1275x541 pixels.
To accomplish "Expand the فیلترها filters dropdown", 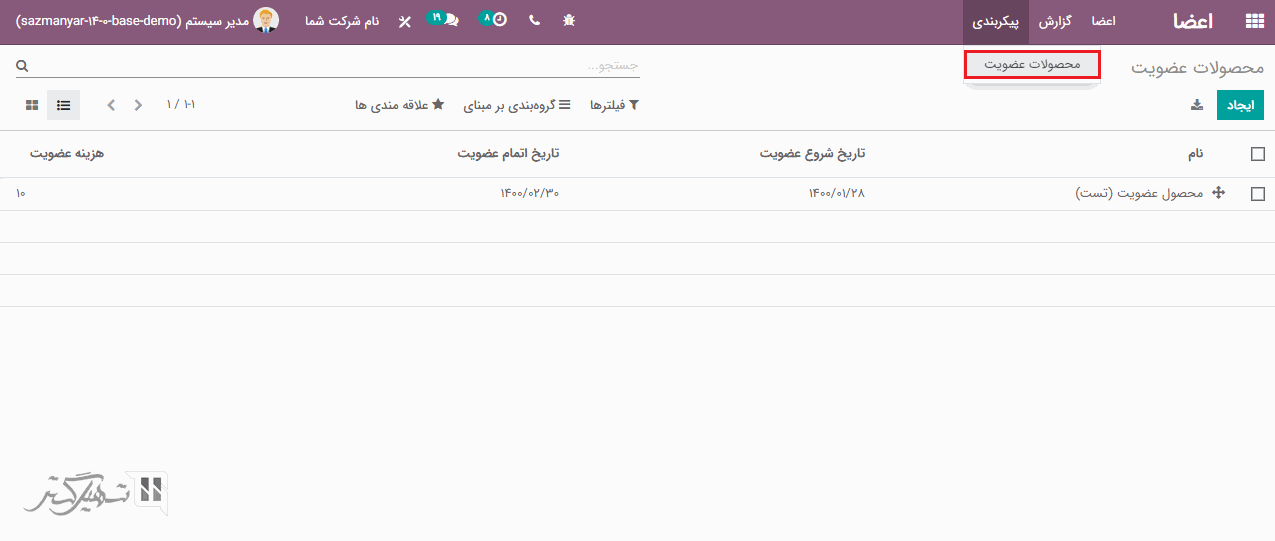I will tap(614, 105).
